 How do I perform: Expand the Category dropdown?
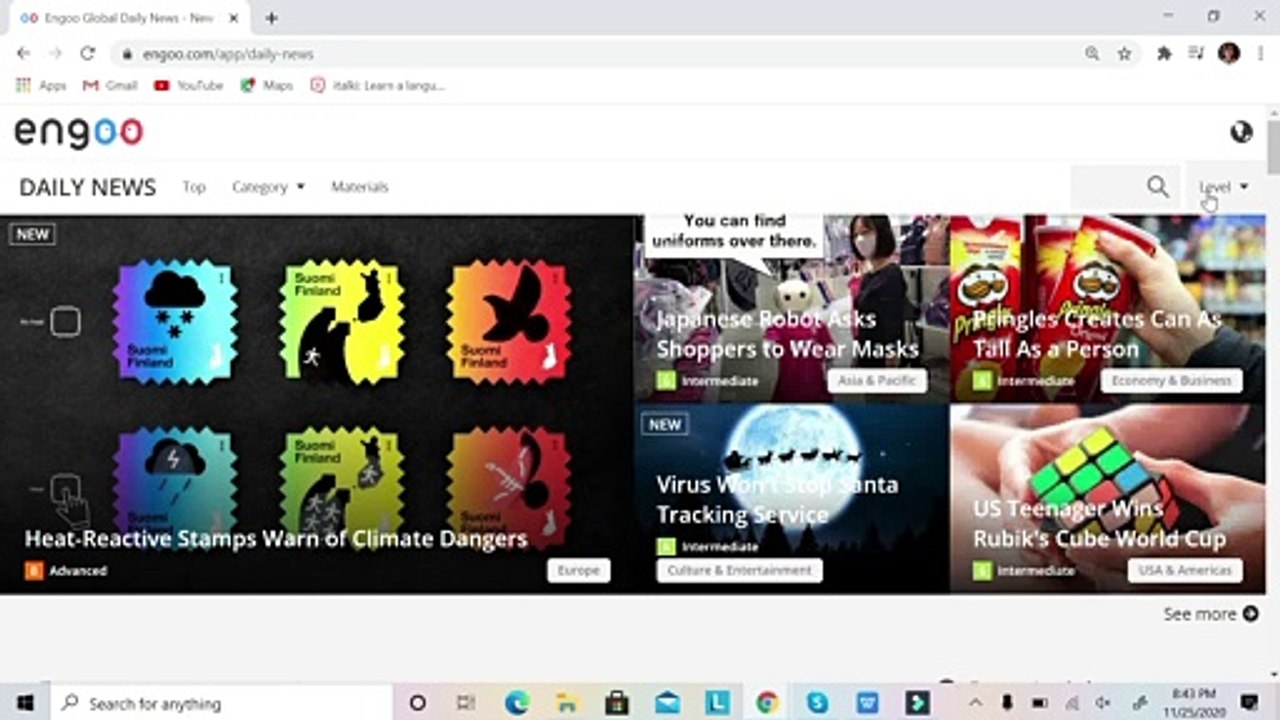(x=268, y=187)
